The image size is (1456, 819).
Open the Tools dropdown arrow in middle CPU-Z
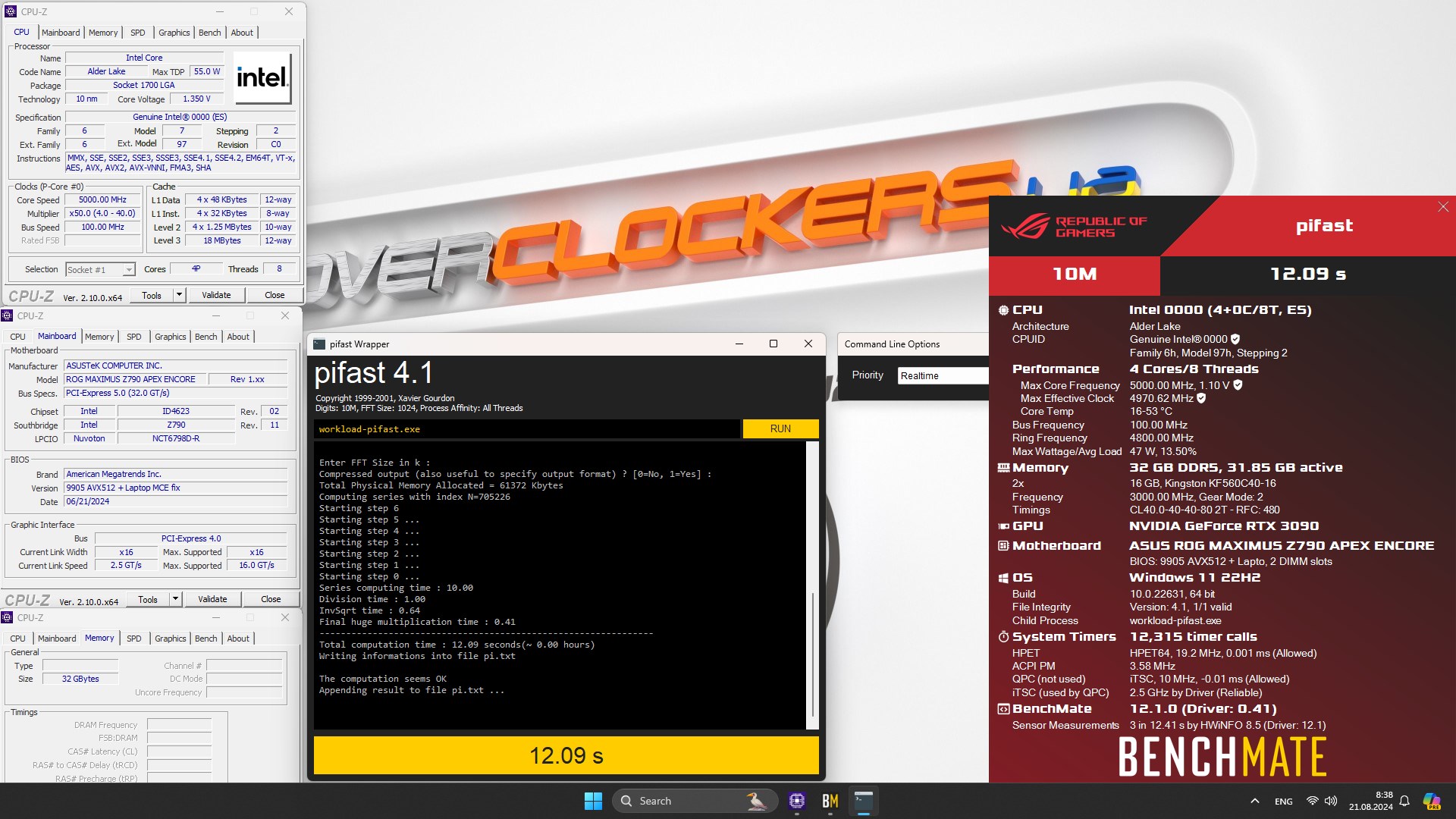tap(175, 599)
